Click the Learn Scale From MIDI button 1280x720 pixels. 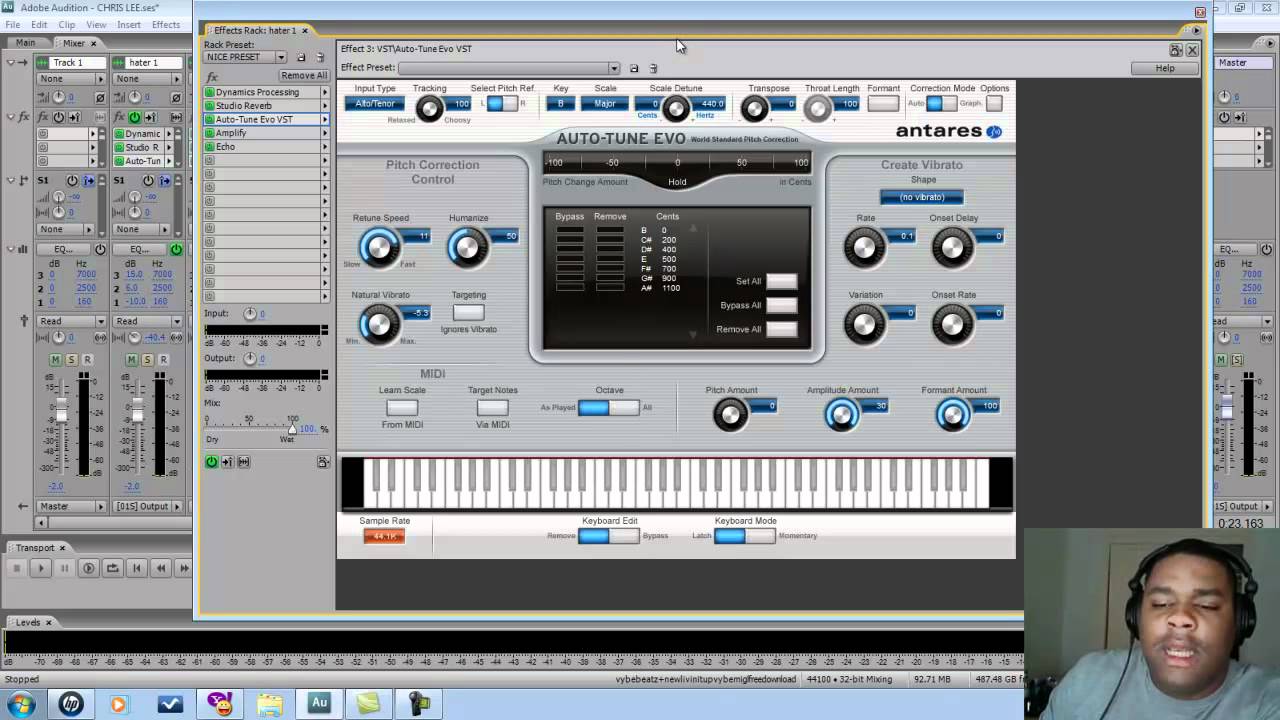[x=402, y=407]
